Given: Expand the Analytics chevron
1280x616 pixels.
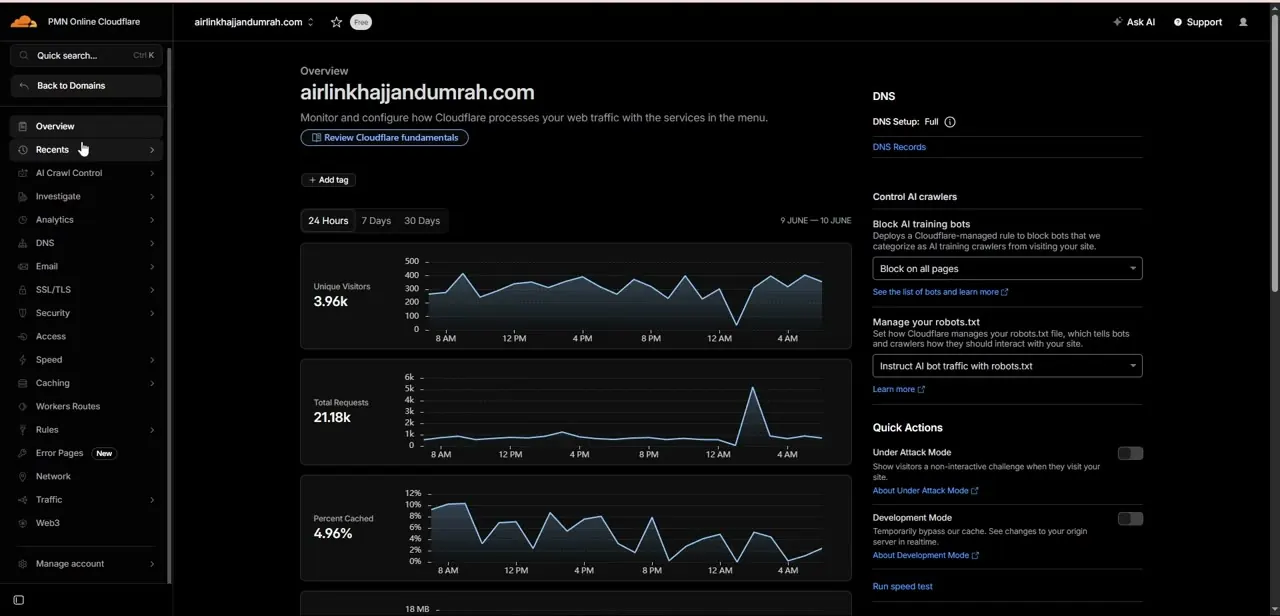Looking at the screenshot, I should (152, 220).
